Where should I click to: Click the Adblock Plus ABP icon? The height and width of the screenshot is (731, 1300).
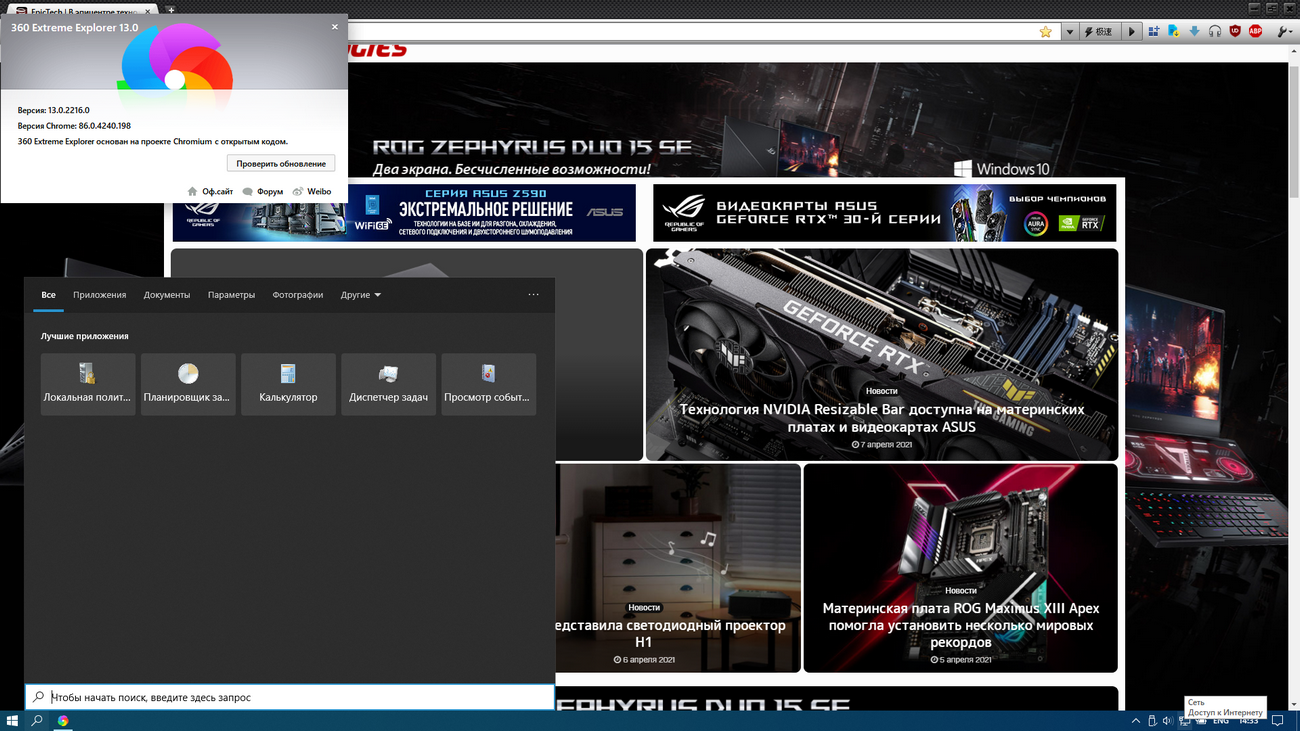(x=1255, y=32)
